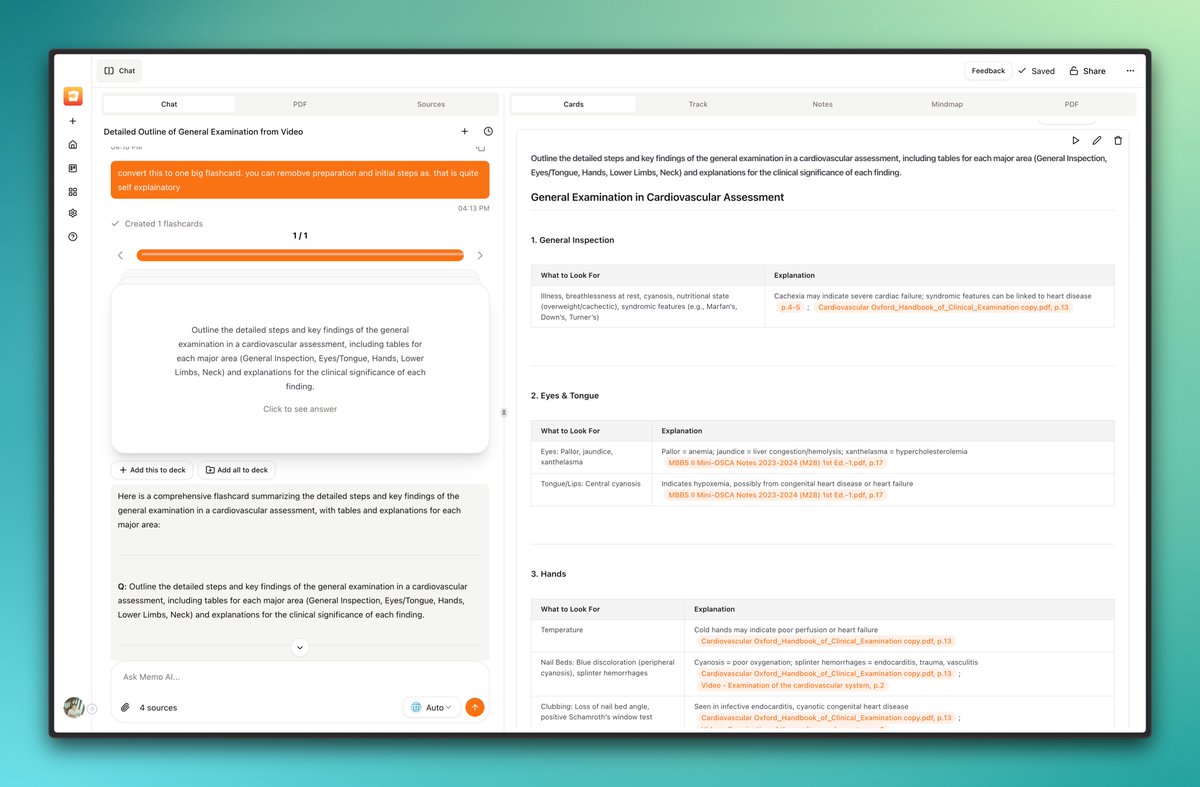Open MBBS II citation in Eyes row

[x=775, y=463]
